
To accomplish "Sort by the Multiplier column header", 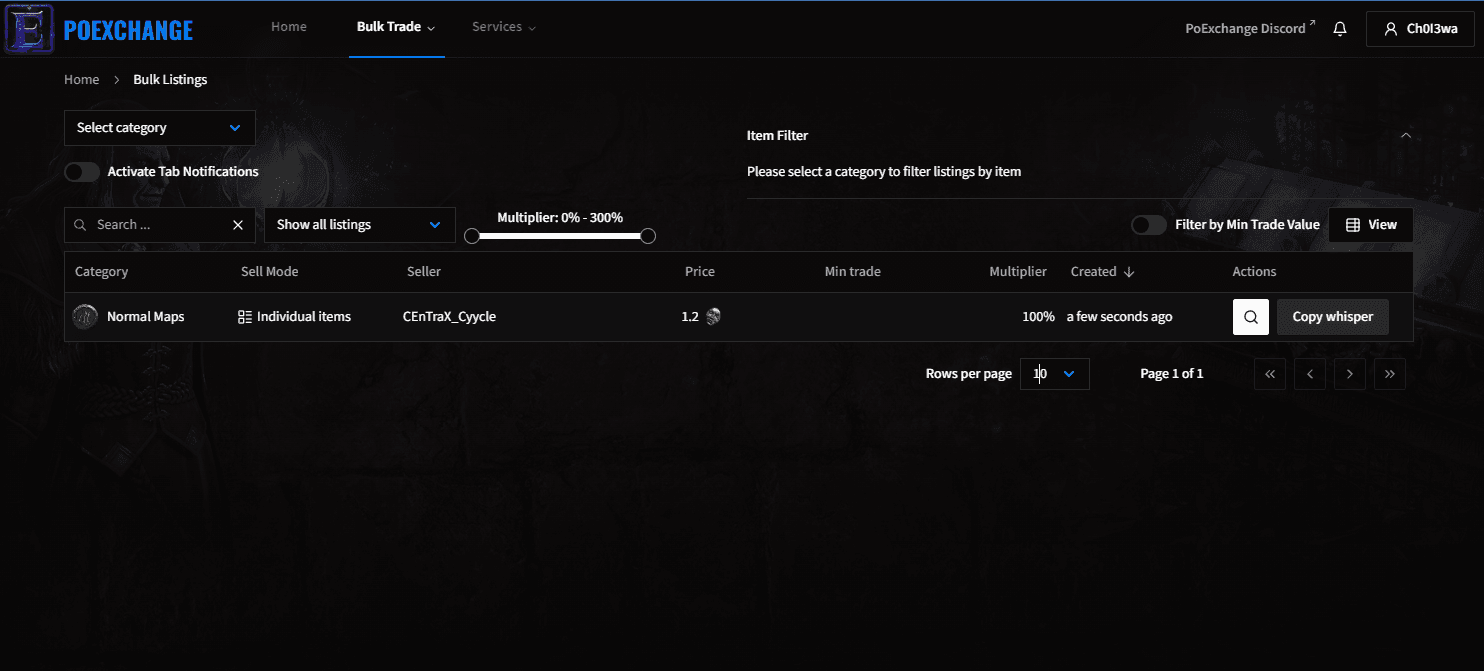I will tap(1018, 272).
